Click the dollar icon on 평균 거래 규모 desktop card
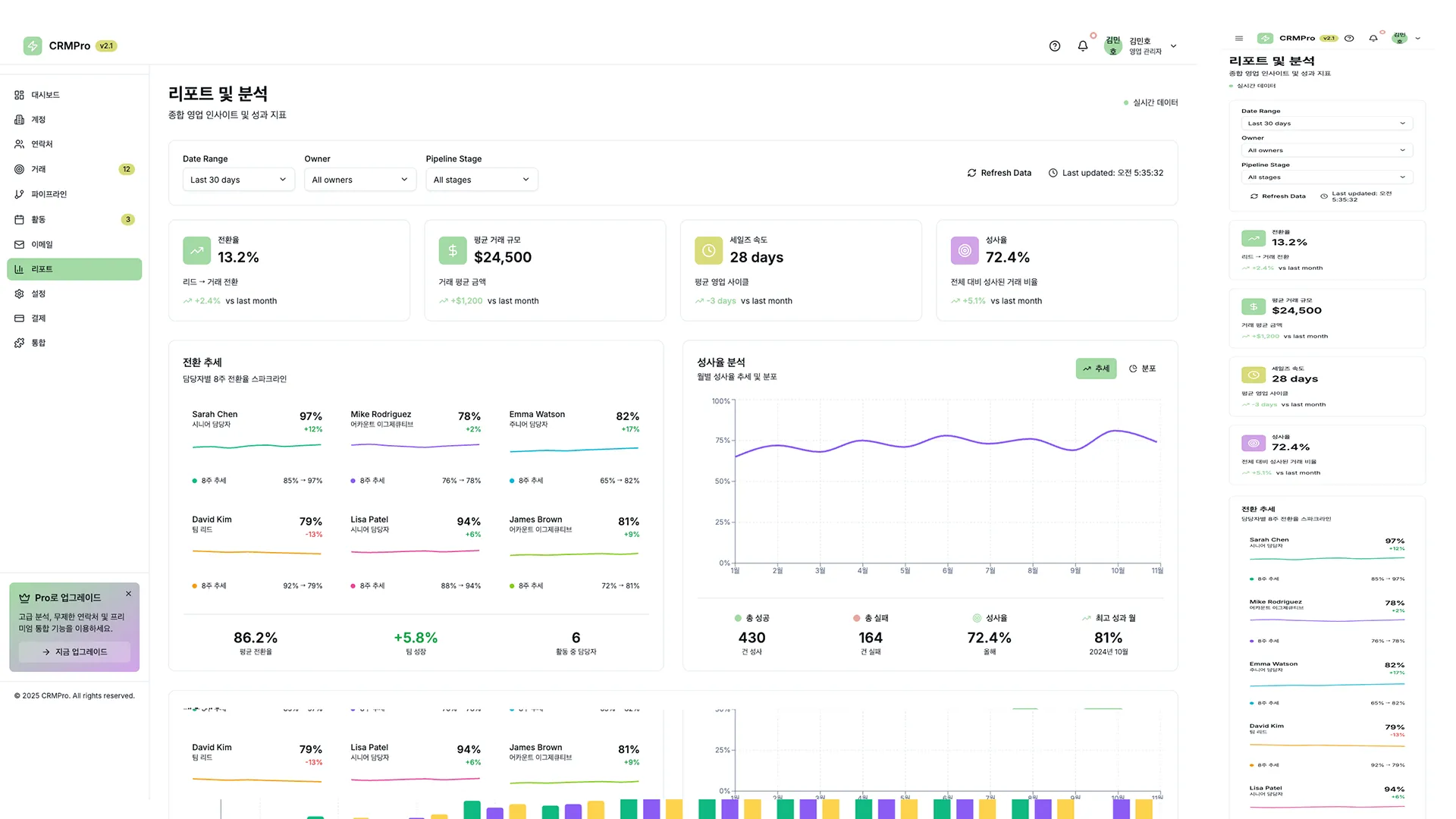Viewport: 1456px width, 819px height. click(453, 250)
